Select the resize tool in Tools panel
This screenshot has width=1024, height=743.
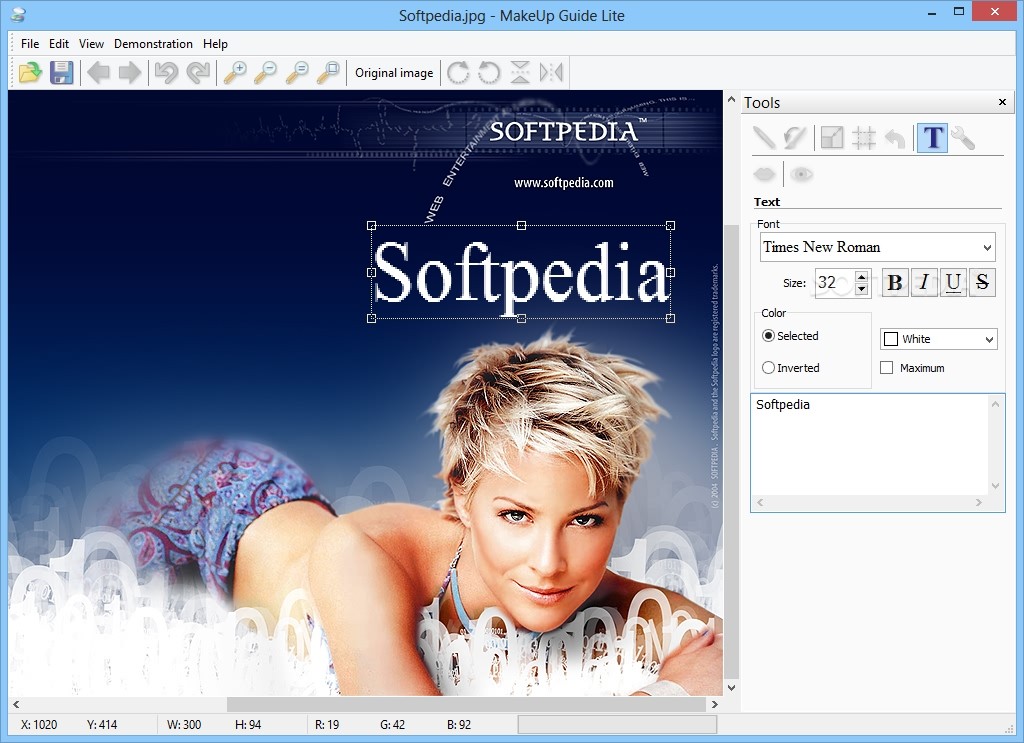click(x=832, y=138)
